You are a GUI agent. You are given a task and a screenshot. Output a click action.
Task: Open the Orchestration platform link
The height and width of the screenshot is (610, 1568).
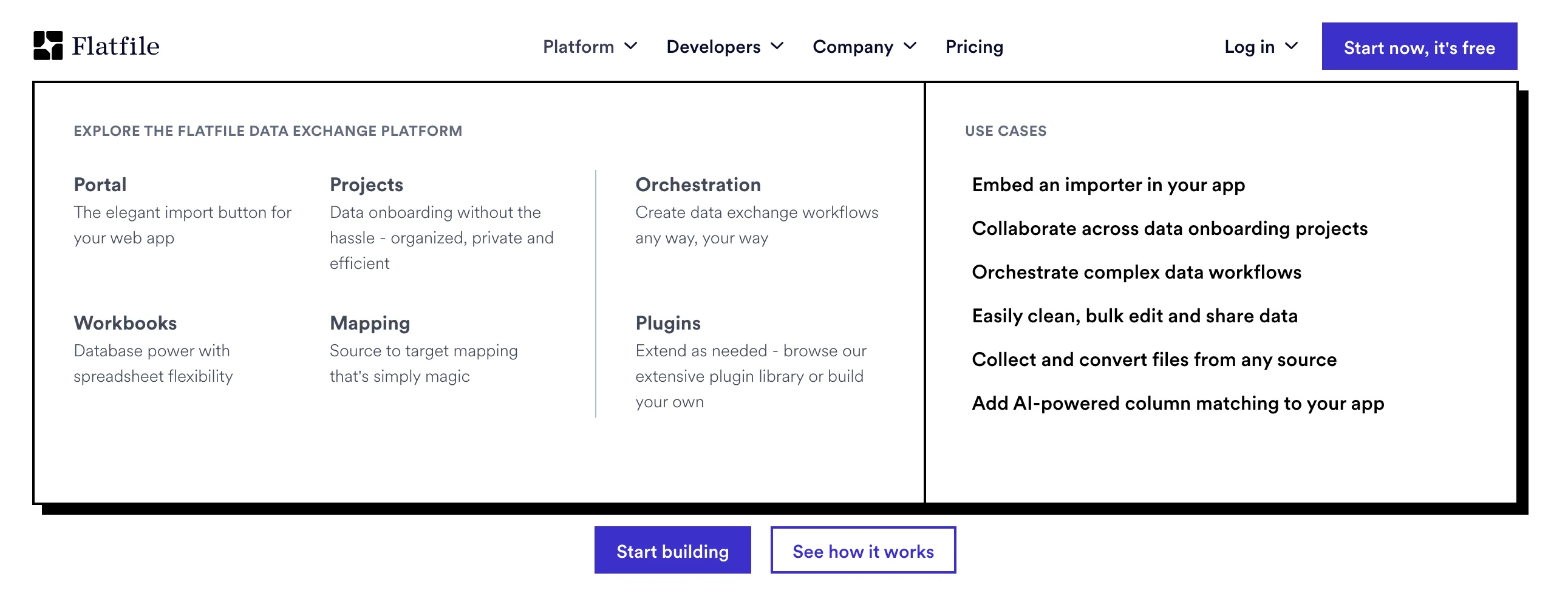(x=698, y=185)
